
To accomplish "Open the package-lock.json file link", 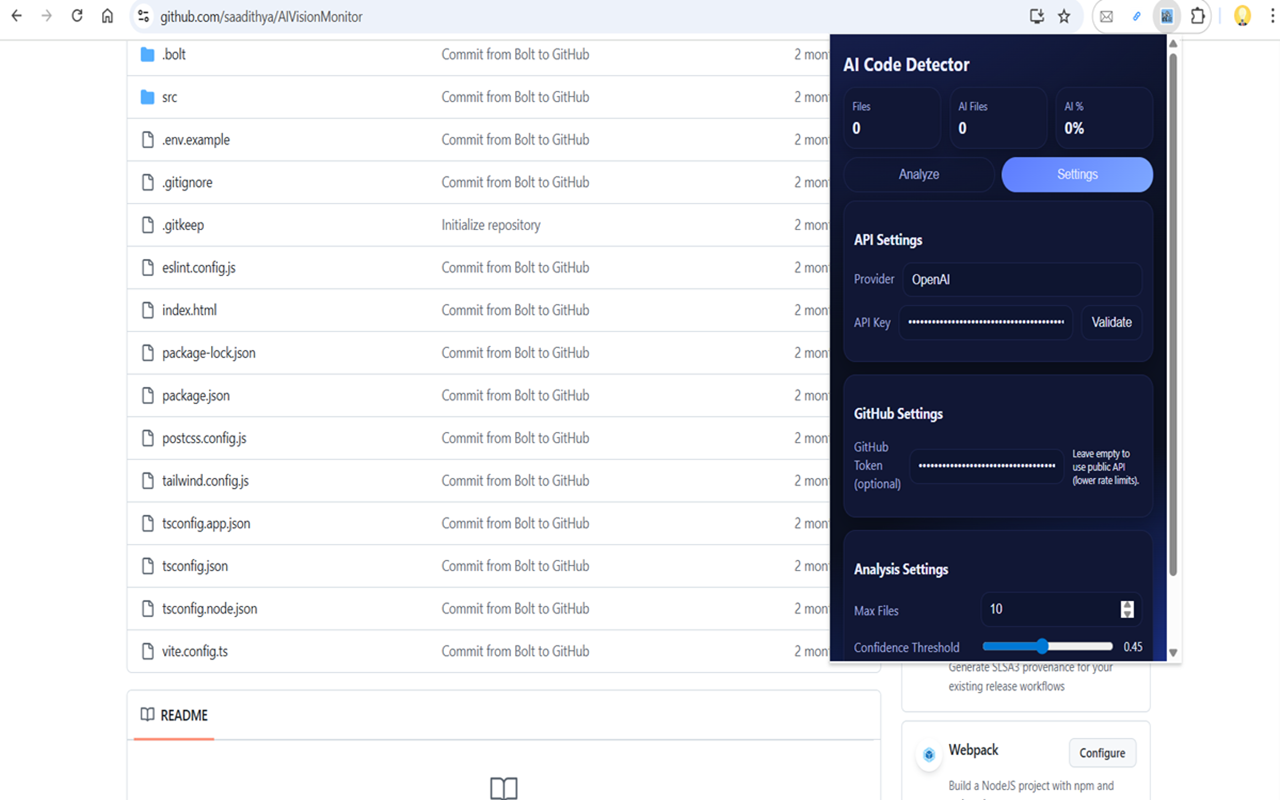I will (x=209, y=353).
